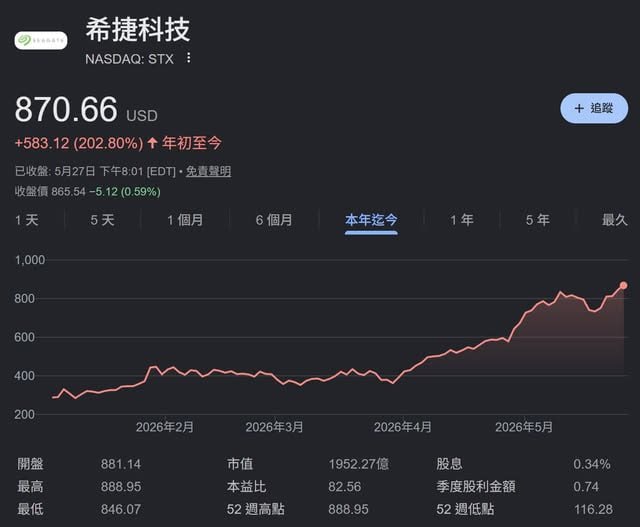Click the 52 週低點 label
This screenshot has height=527, width=640.
pos(465,509)
